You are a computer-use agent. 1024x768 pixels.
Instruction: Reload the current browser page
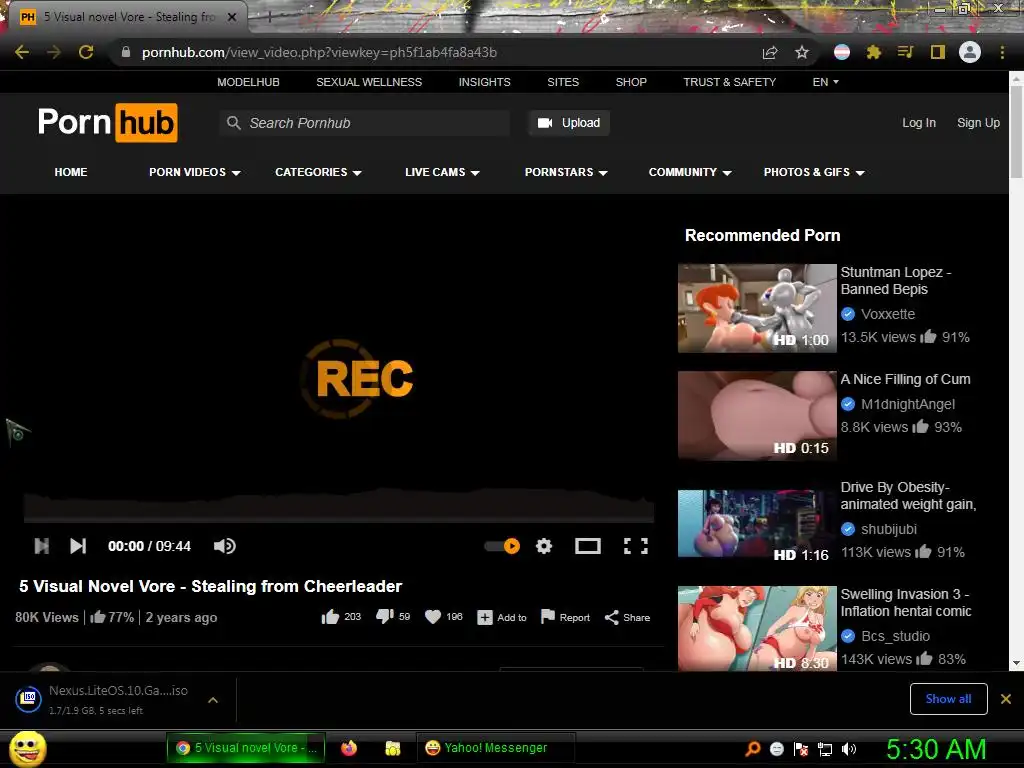pos(86,52)
